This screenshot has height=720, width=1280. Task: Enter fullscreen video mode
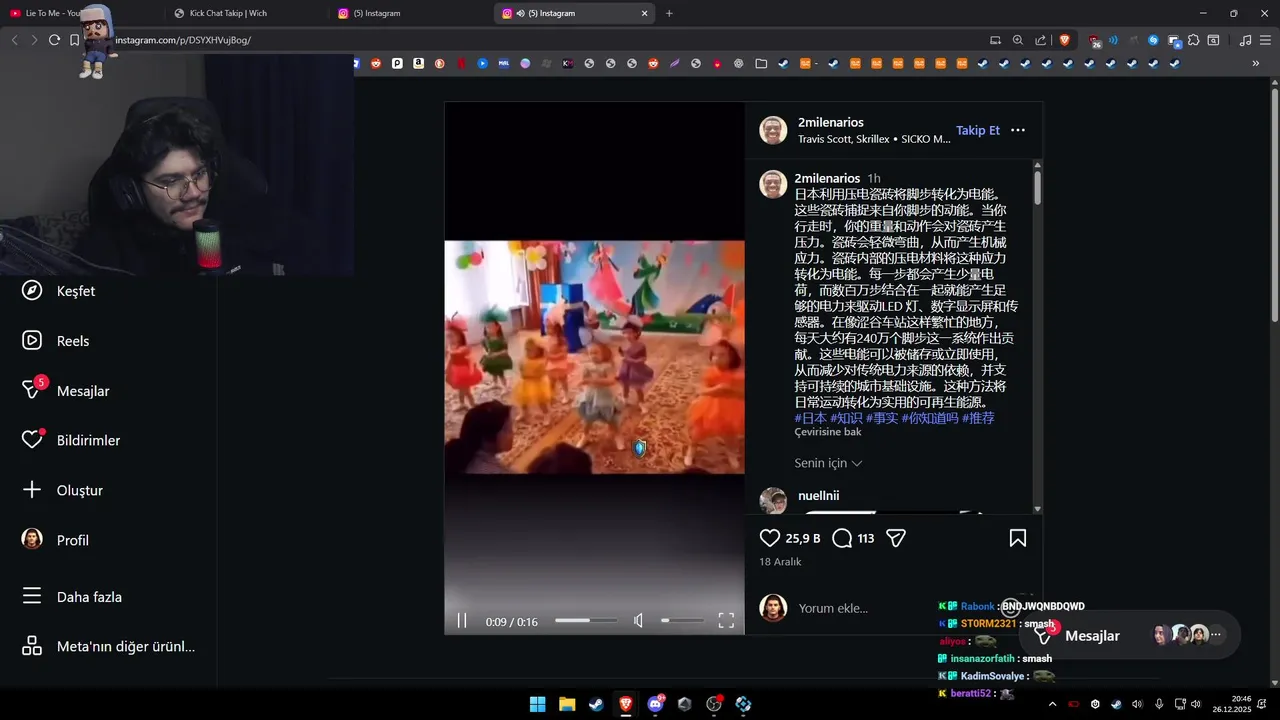pyautogui.click(x=726, y=621)
